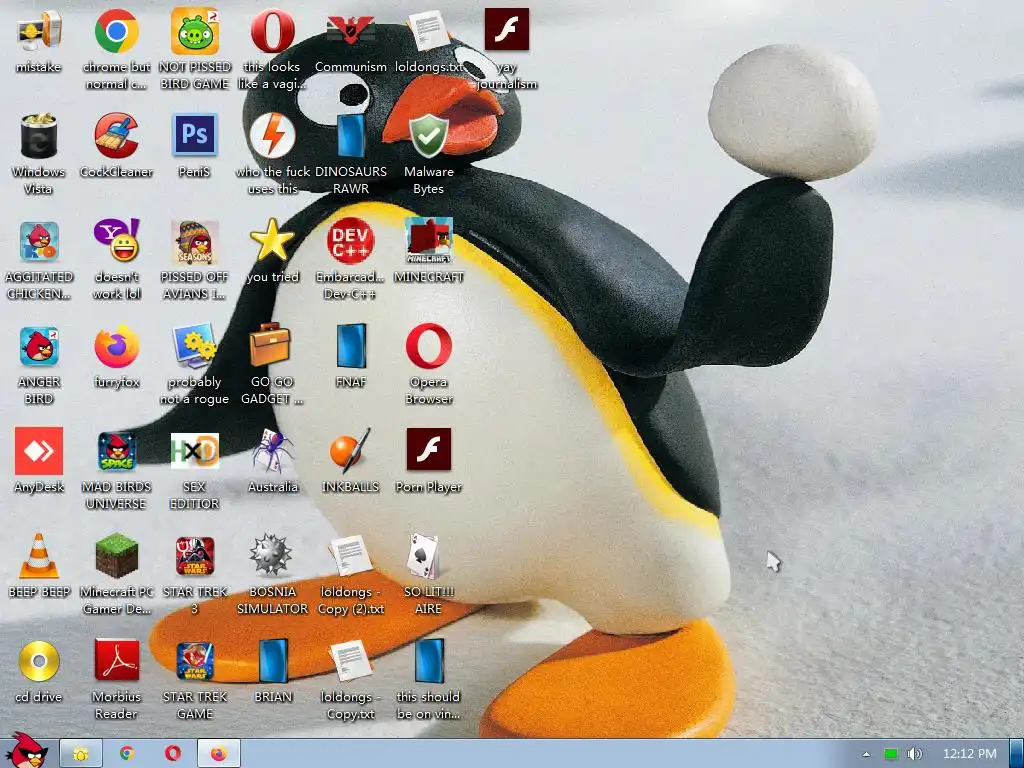This screenshot has height=768, width=1024.
Task: Open the Flash icon labeled 'yay journalism'
Action: 507,30
